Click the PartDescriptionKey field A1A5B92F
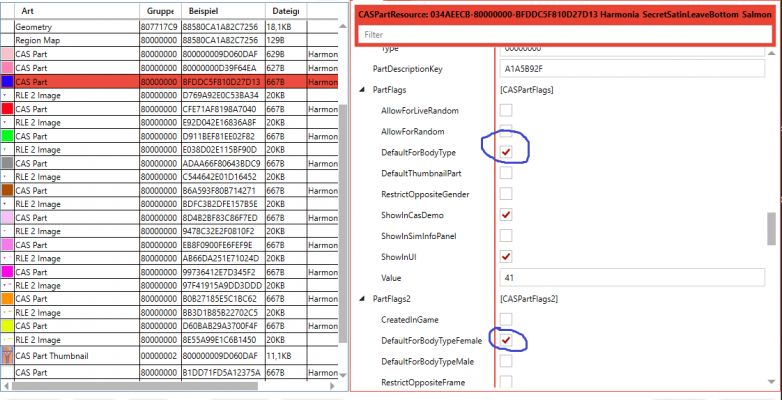Screen dimensions: 782x400 coord(632,69)
